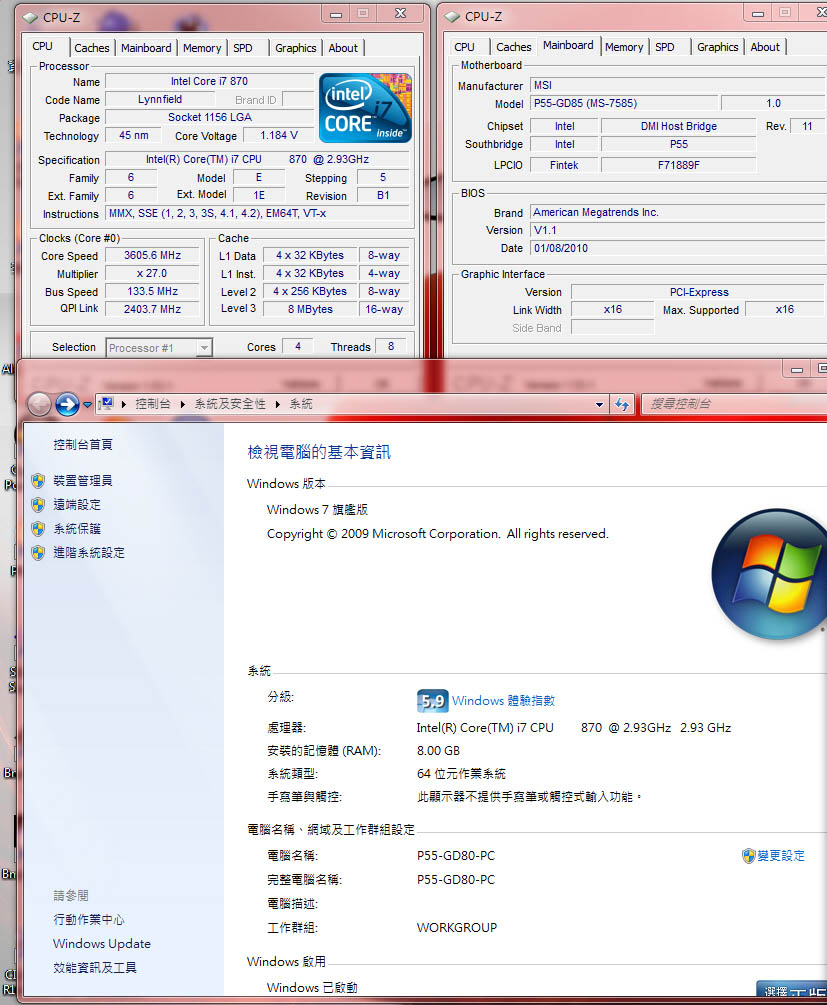The width and height of the screenshot is (827, 1005).
Task: Click shield icon next to 進階系統設定
Action: 38,552
